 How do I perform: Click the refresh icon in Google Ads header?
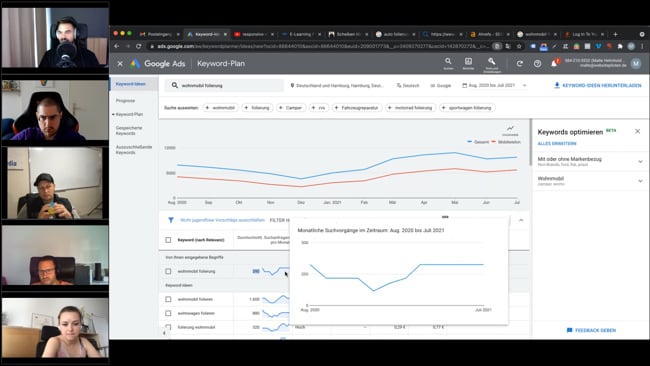point(520,63)
